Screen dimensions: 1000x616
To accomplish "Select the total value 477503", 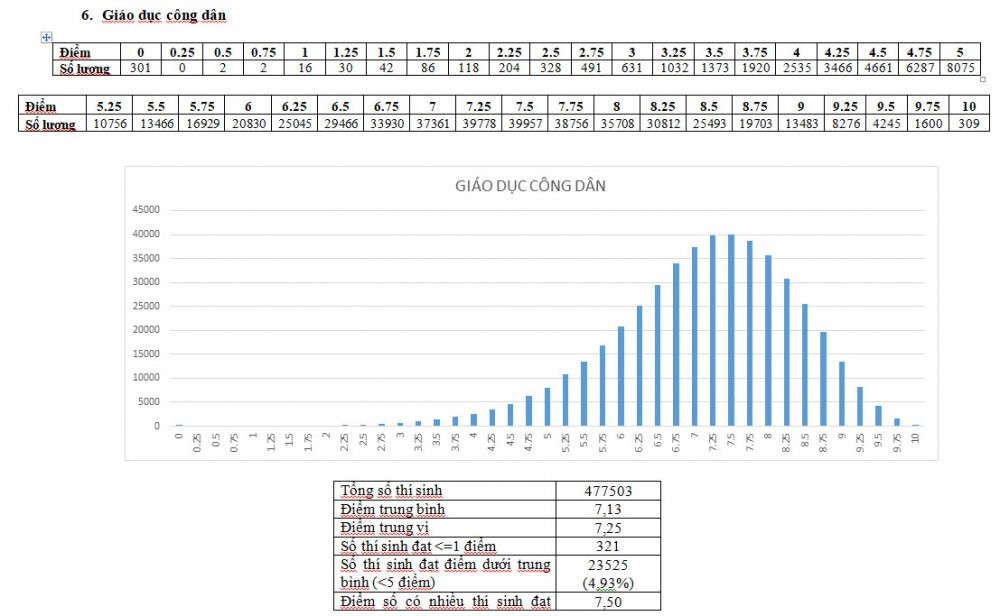I will 607,490.
